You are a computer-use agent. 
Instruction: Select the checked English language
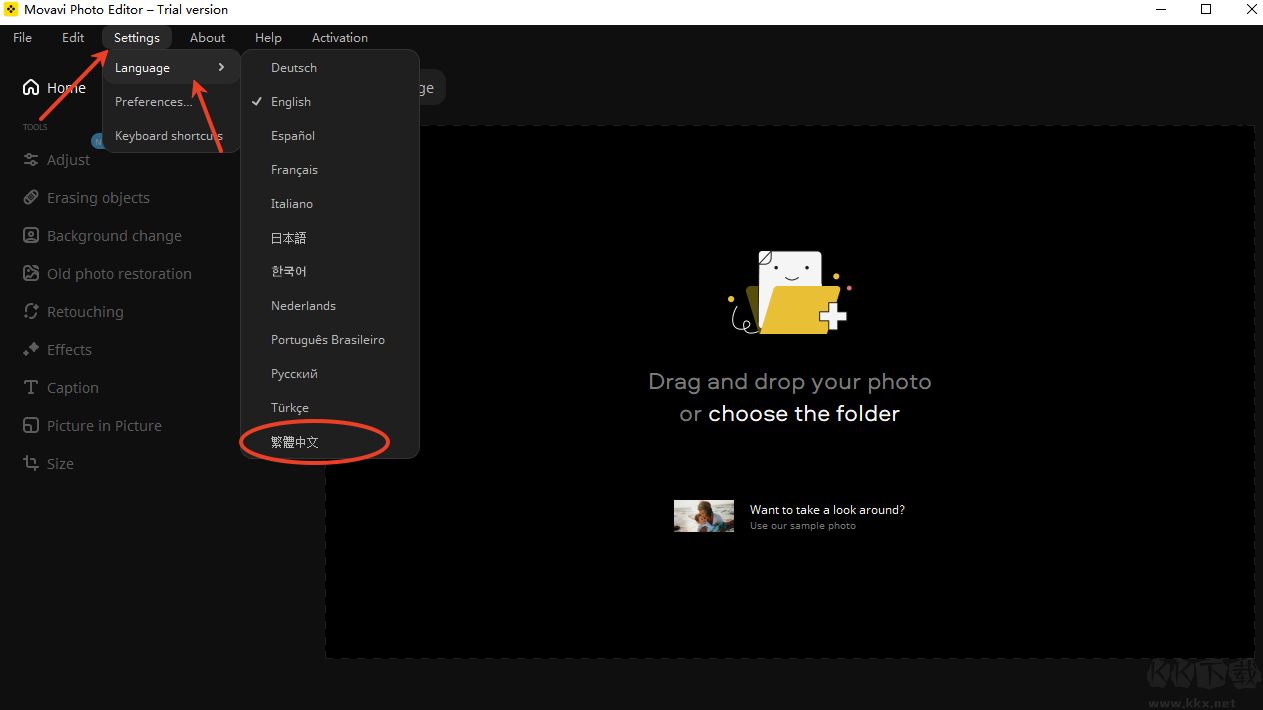pyautogui.click(x=330, y=102)
